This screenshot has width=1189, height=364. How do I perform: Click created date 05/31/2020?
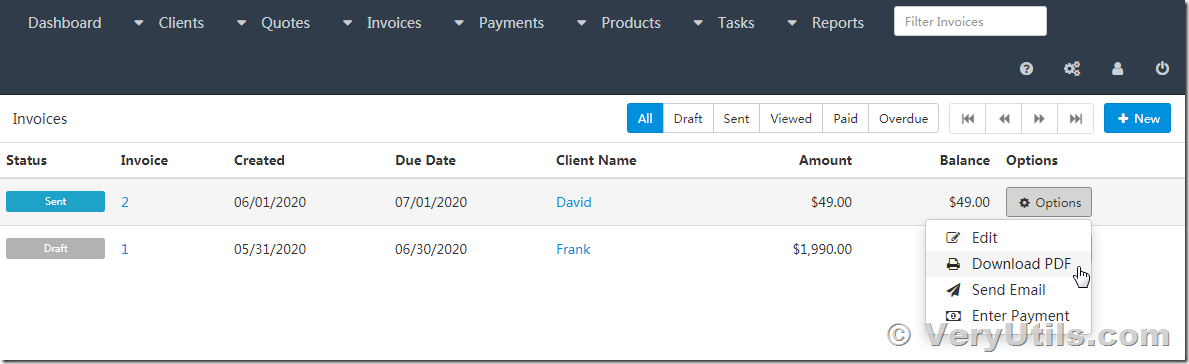(x=270, y=249)
